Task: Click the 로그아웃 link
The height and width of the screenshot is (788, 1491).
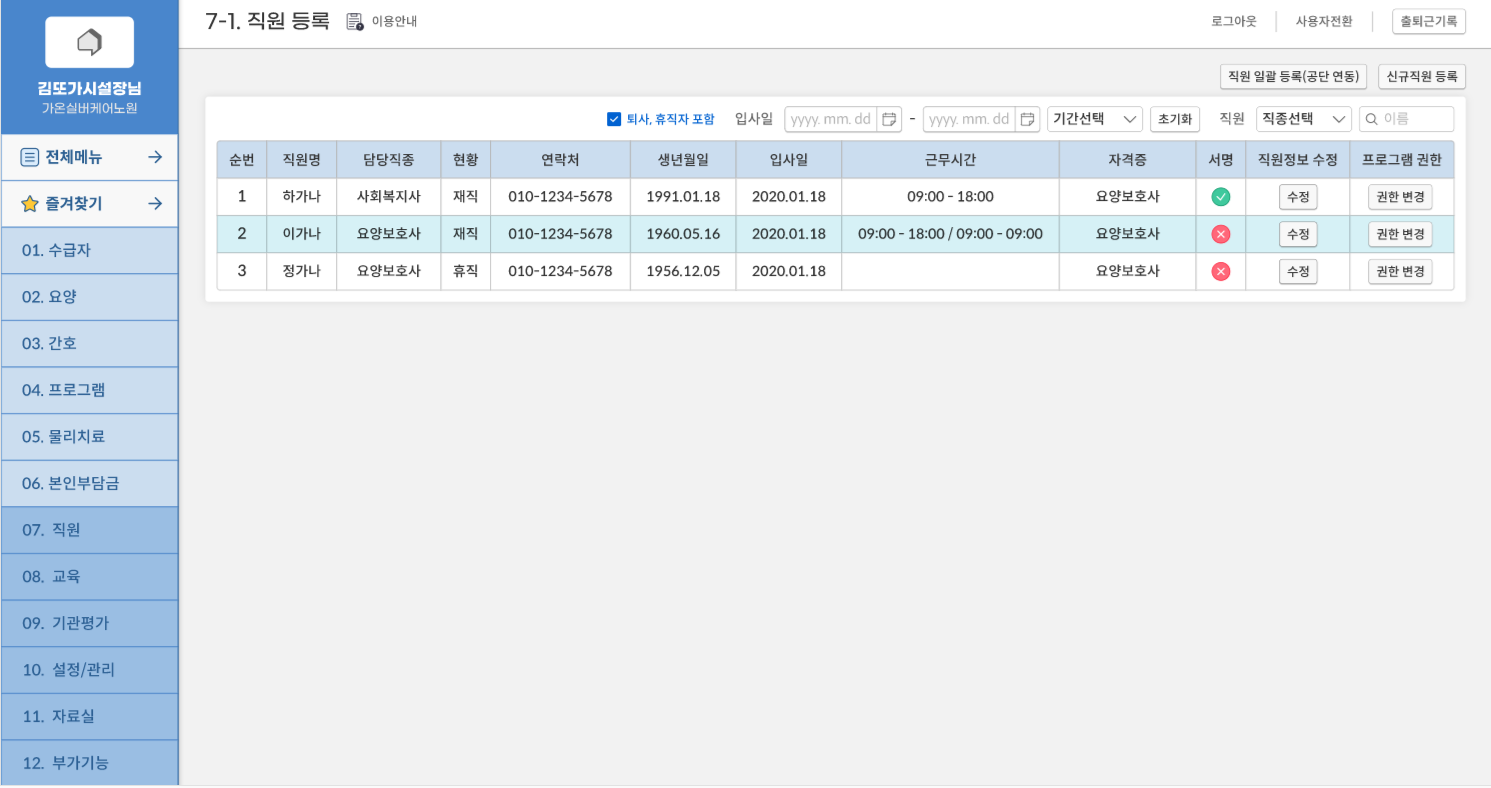Action: click(1234, 21)
